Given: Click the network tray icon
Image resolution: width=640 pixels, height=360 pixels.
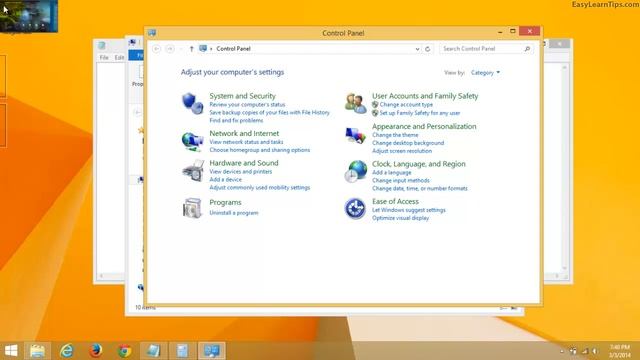Looking at the screenshot, I should pos(585,351).
